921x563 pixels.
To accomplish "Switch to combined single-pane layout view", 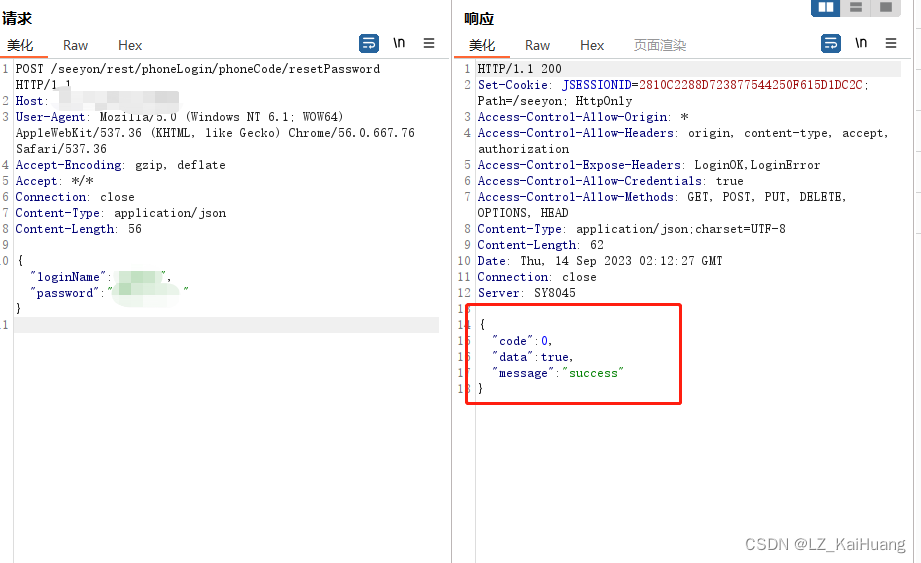I will coord(886,8).
